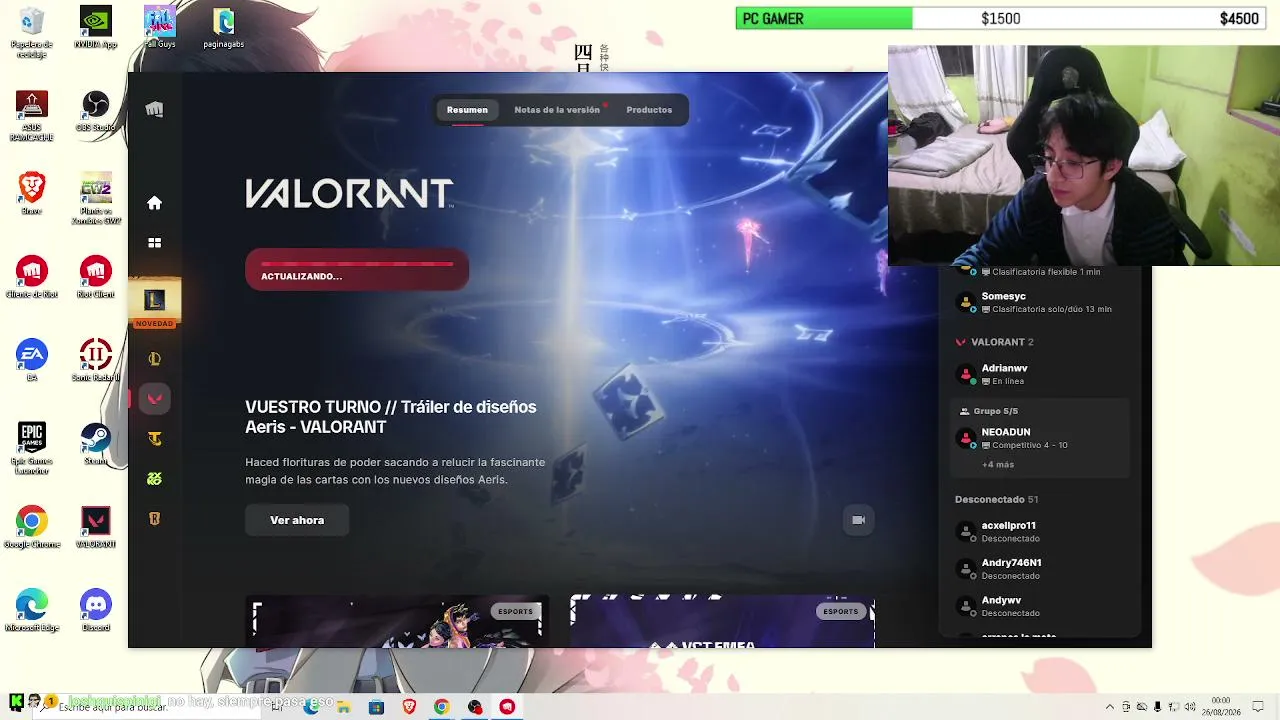The height and width of the screenshot is (720, 1280).
Task: Open the NVIDIA App desktop icon
Action: point(96,28)
